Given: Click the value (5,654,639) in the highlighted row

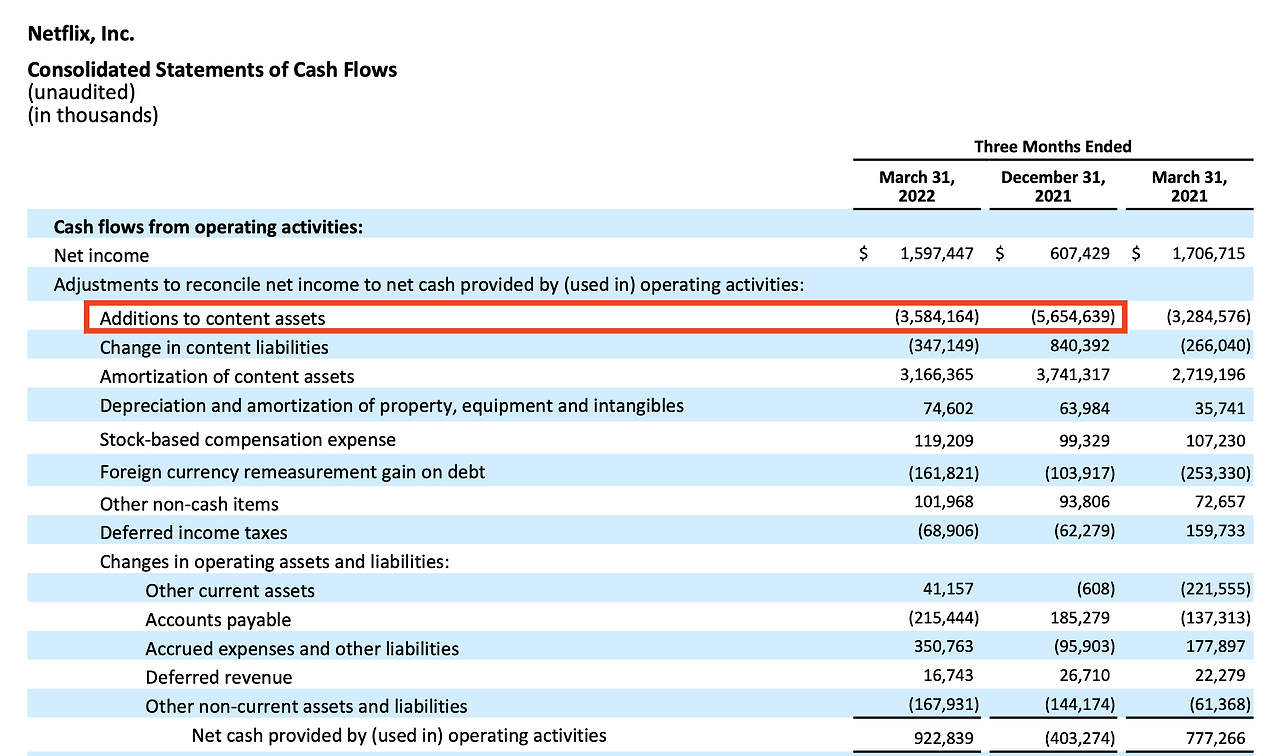Looking at the screenshot, I should pyautogui.click(x=1073, y=317).
